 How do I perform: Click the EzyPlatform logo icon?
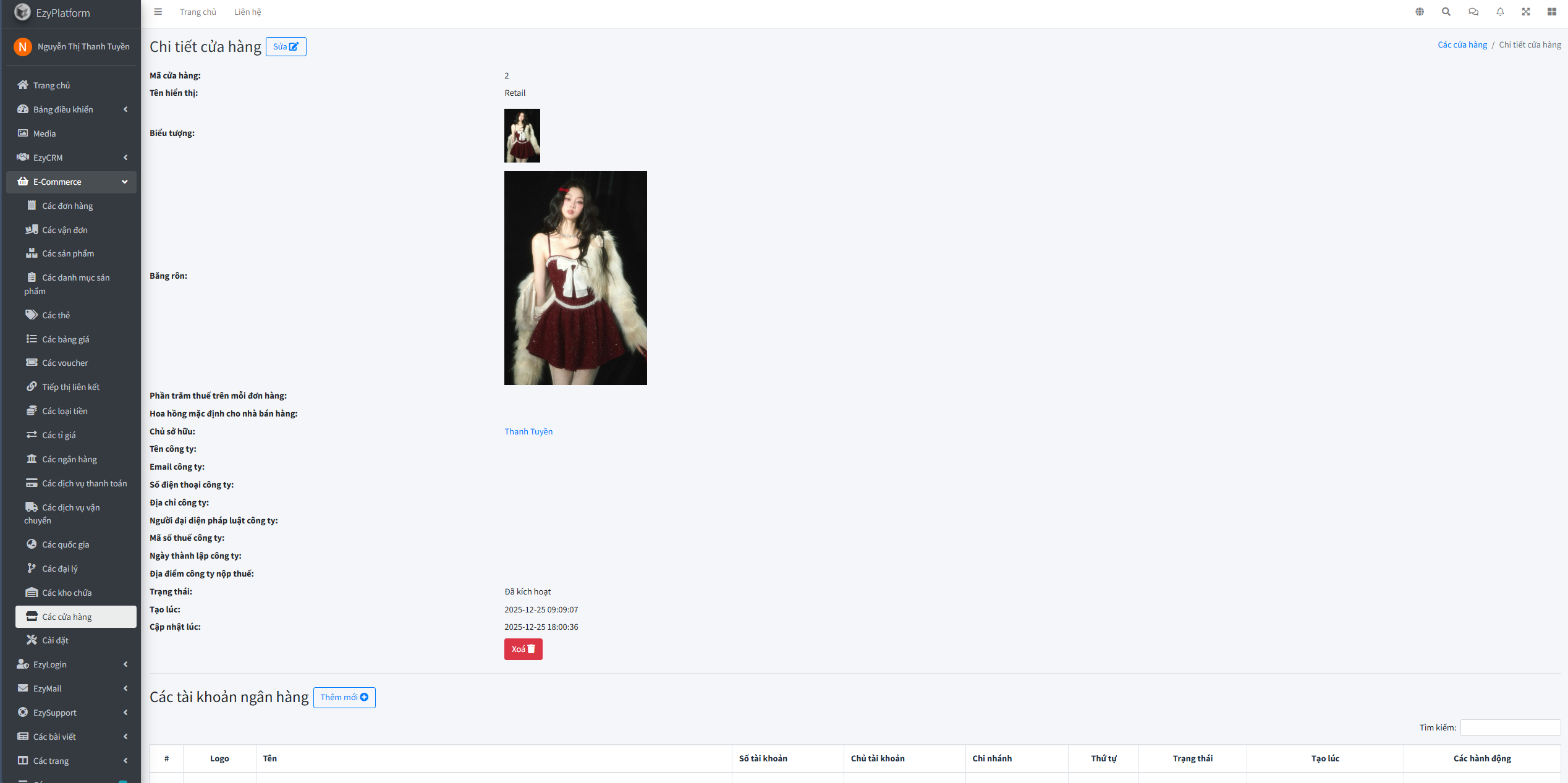(x=22, y=12)
